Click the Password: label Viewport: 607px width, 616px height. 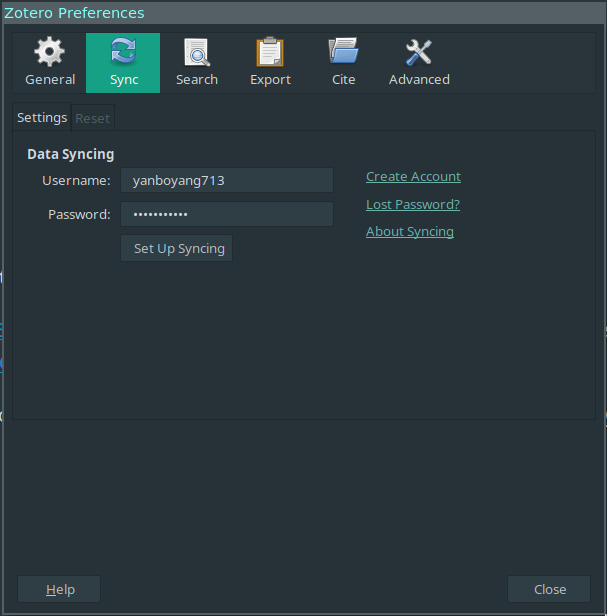[x=79, y=214]
